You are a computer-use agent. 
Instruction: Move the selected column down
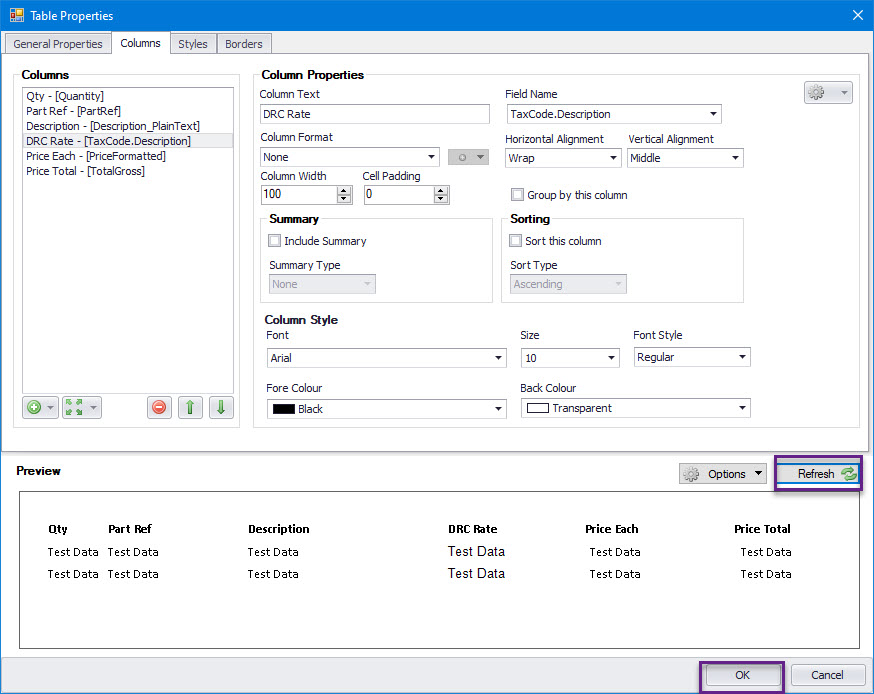[x=221, y=406]
